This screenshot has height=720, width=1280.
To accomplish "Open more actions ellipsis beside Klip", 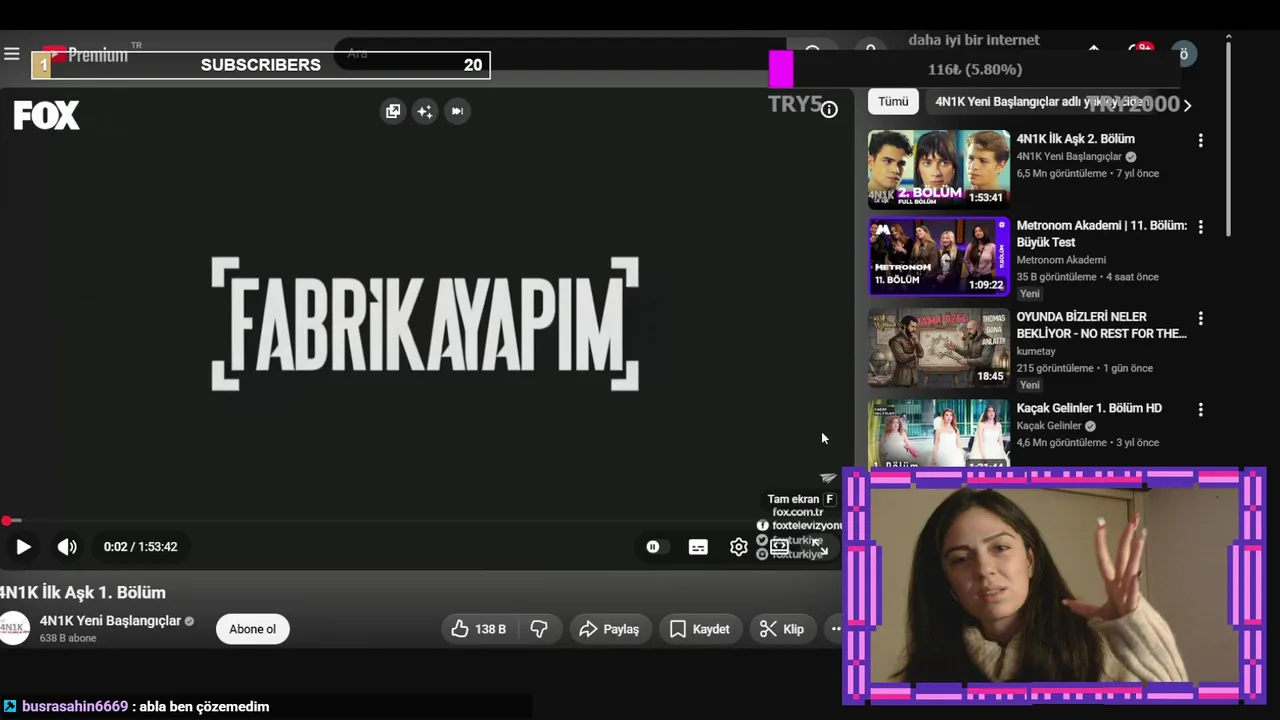I will [x=836, y=629].
